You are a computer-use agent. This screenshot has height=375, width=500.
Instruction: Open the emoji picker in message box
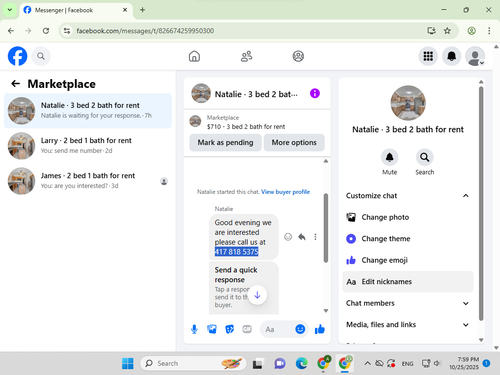click(x=300, y=329)
